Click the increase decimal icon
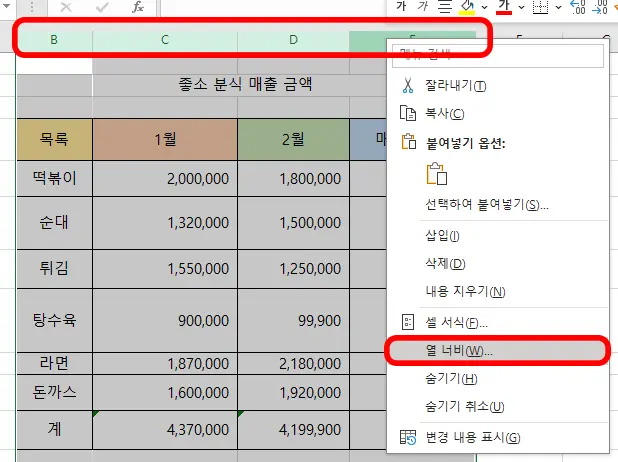Image resolution: width=618 pixels, height=462 pixels. pyautogui.click(x=578, y=7)
